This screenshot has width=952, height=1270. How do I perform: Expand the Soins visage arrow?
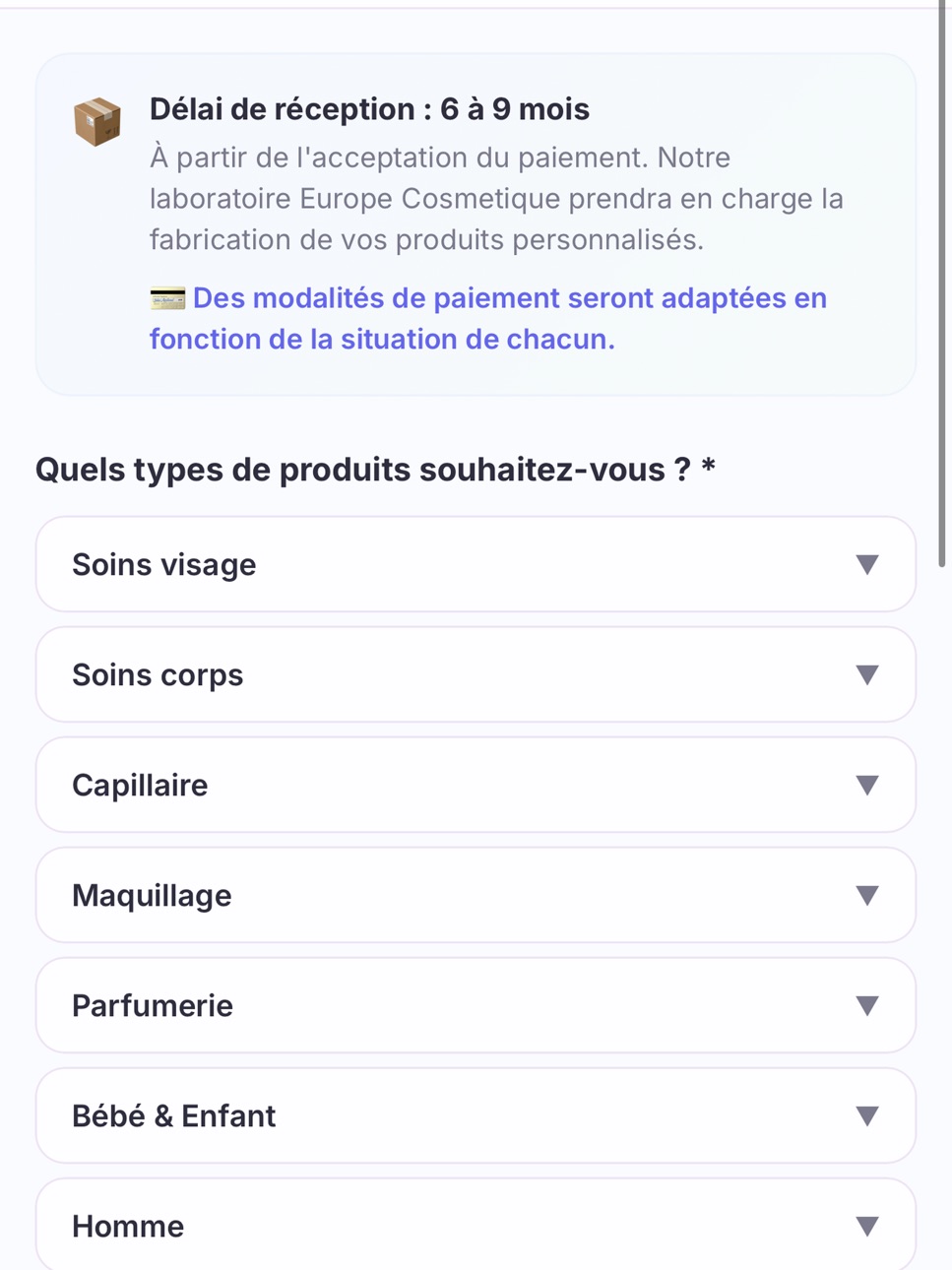pos(866,564)
